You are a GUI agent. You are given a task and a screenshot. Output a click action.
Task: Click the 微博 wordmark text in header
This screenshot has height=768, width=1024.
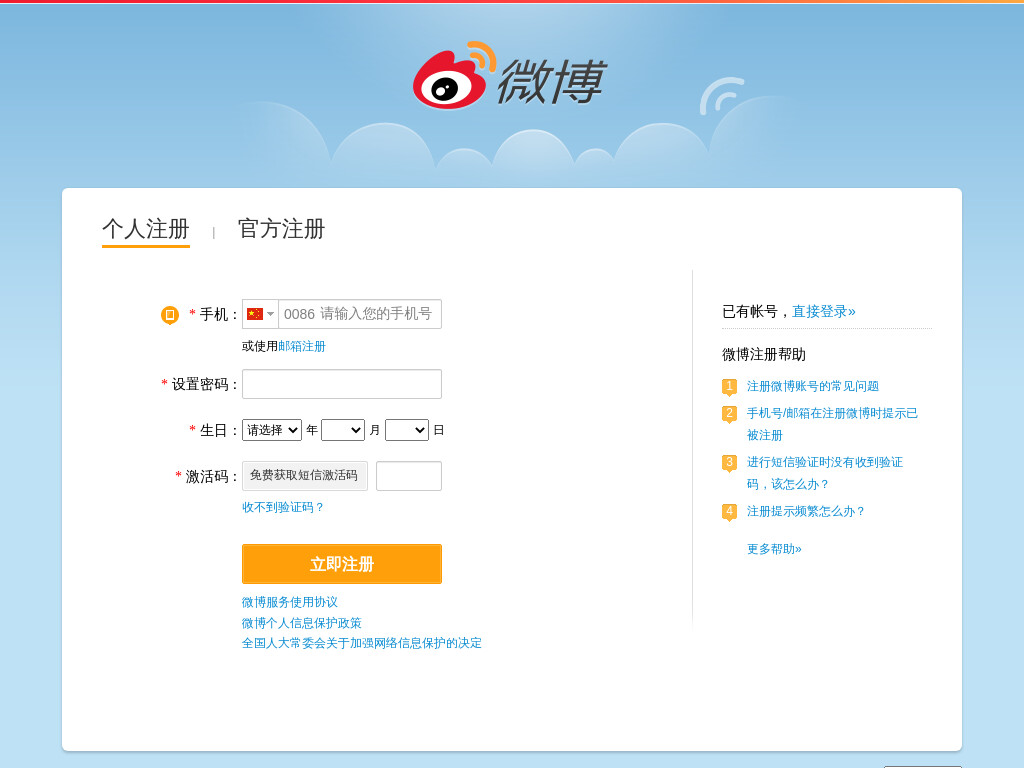[x=552, y=81]
